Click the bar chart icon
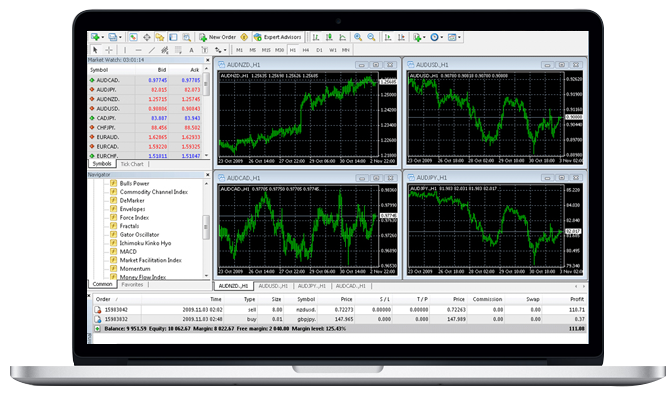This screenshot has height=396, width=672. (x=316, y=37)
